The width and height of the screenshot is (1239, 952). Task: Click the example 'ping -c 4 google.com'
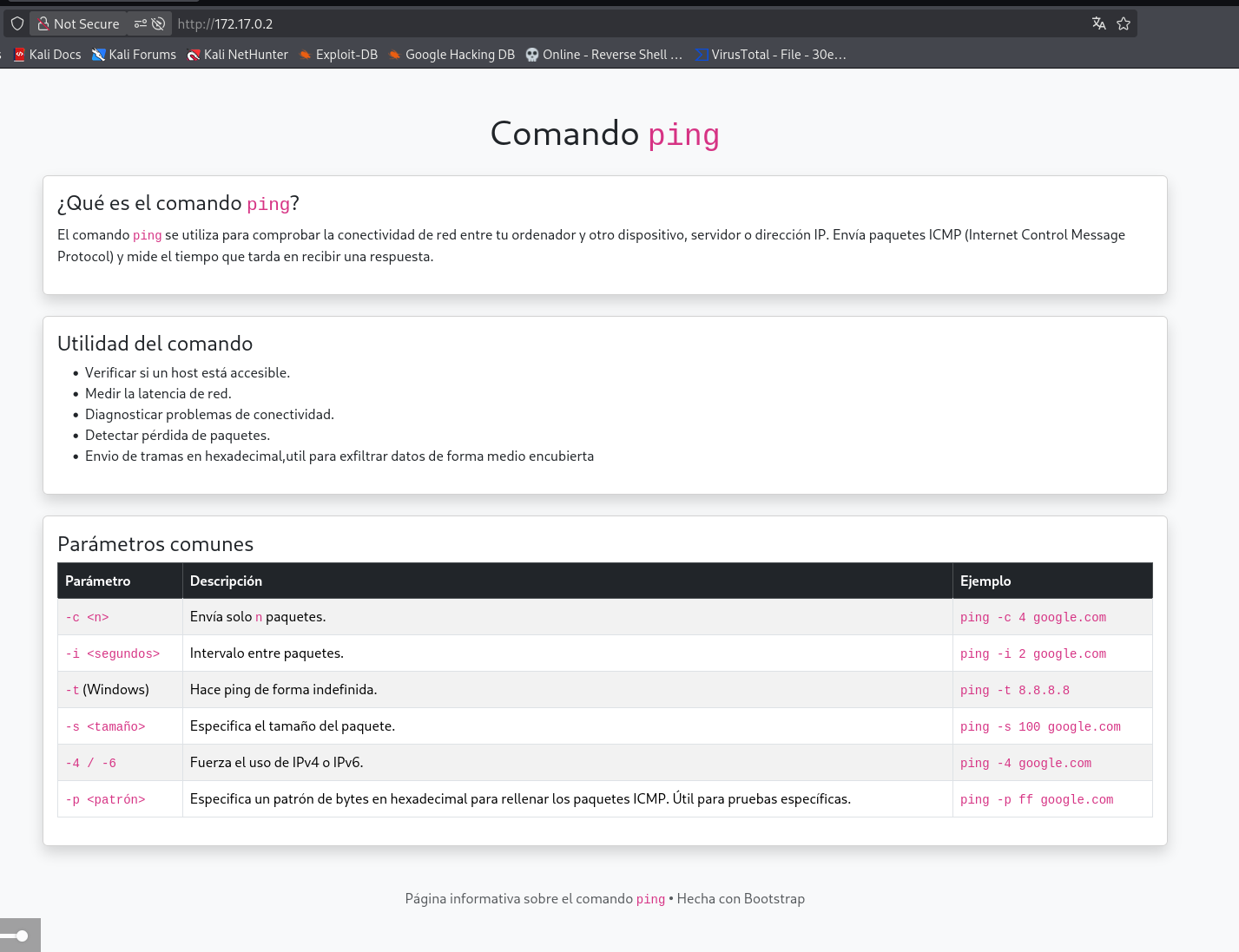click(x=1033, y=617)
